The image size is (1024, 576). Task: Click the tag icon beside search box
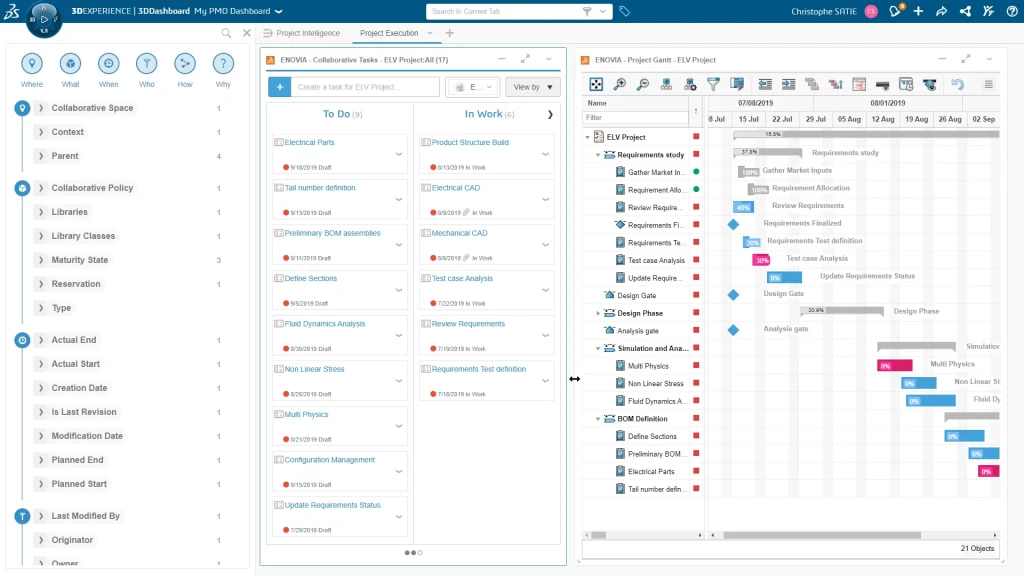[x=625, y=11]
